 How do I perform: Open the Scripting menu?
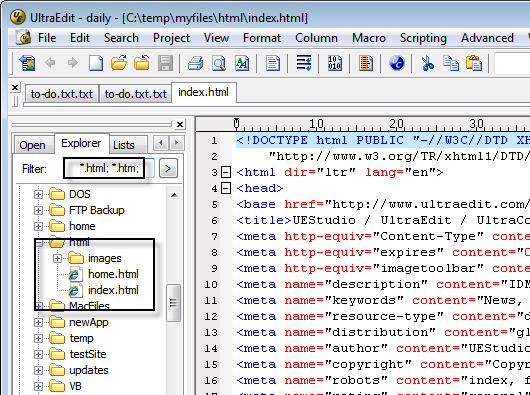click(x=423, y=38)
